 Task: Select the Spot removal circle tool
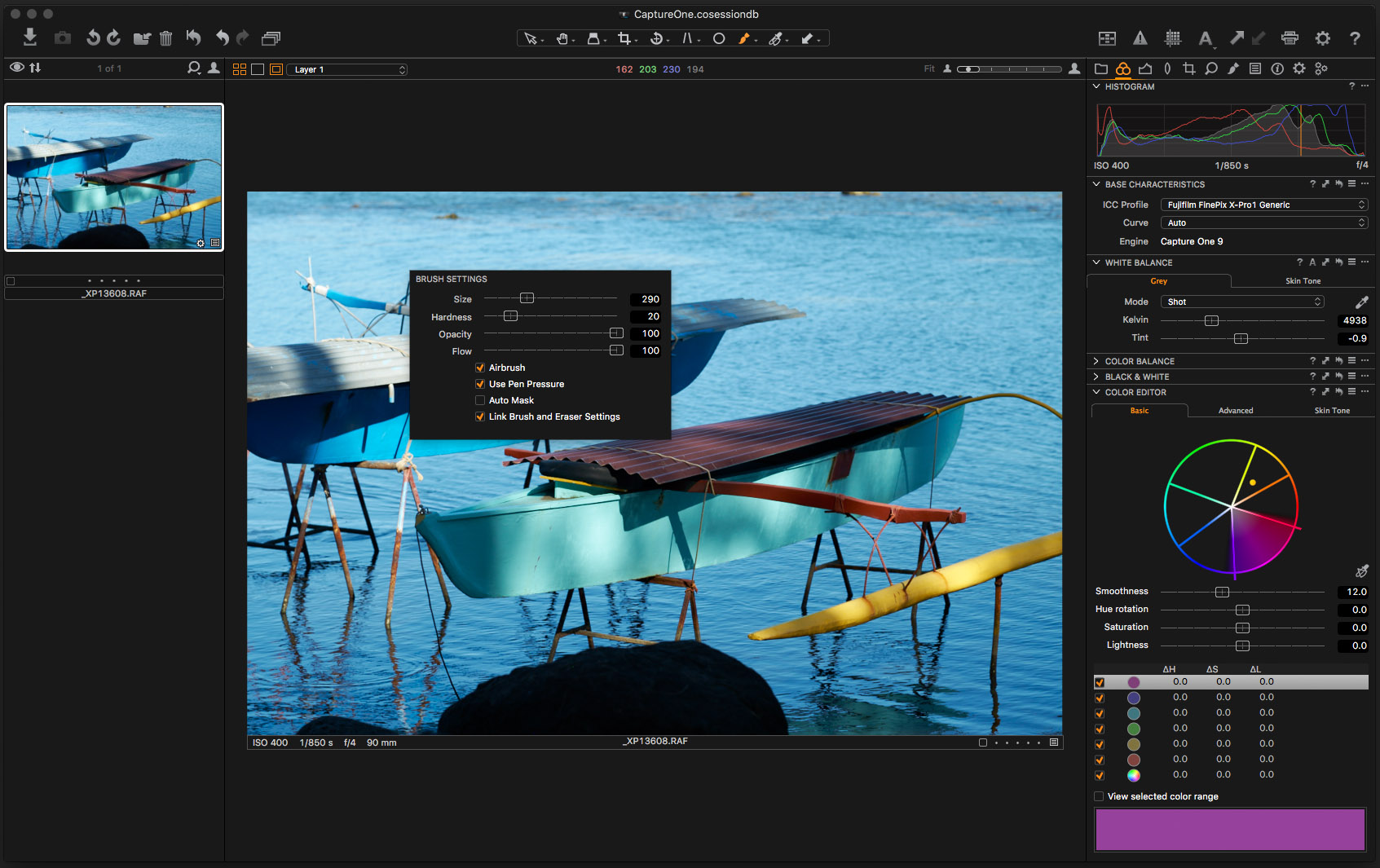[x=719, y=38]
